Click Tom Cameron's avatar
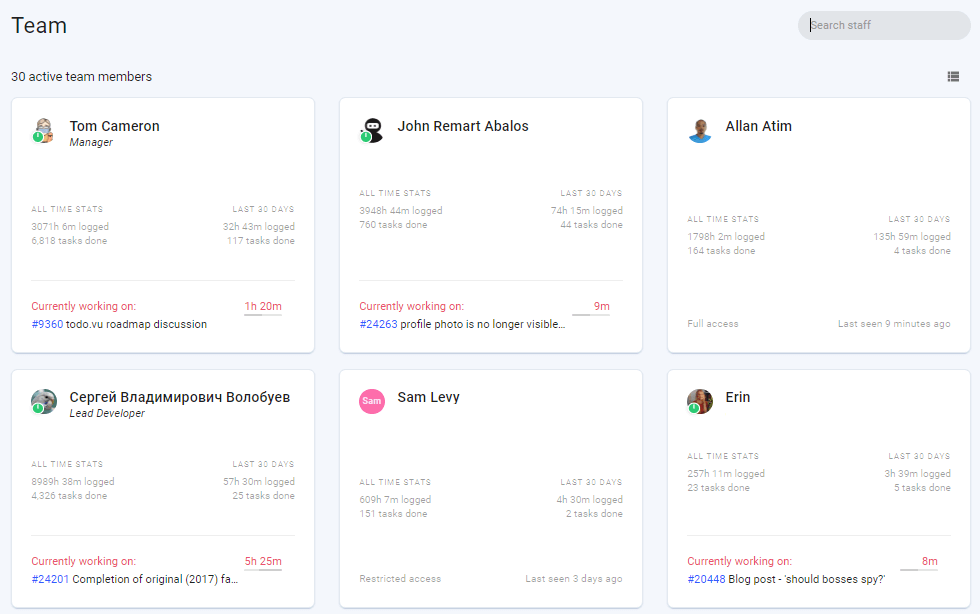This screenshot has height=614, width=980. click(43, 130)
